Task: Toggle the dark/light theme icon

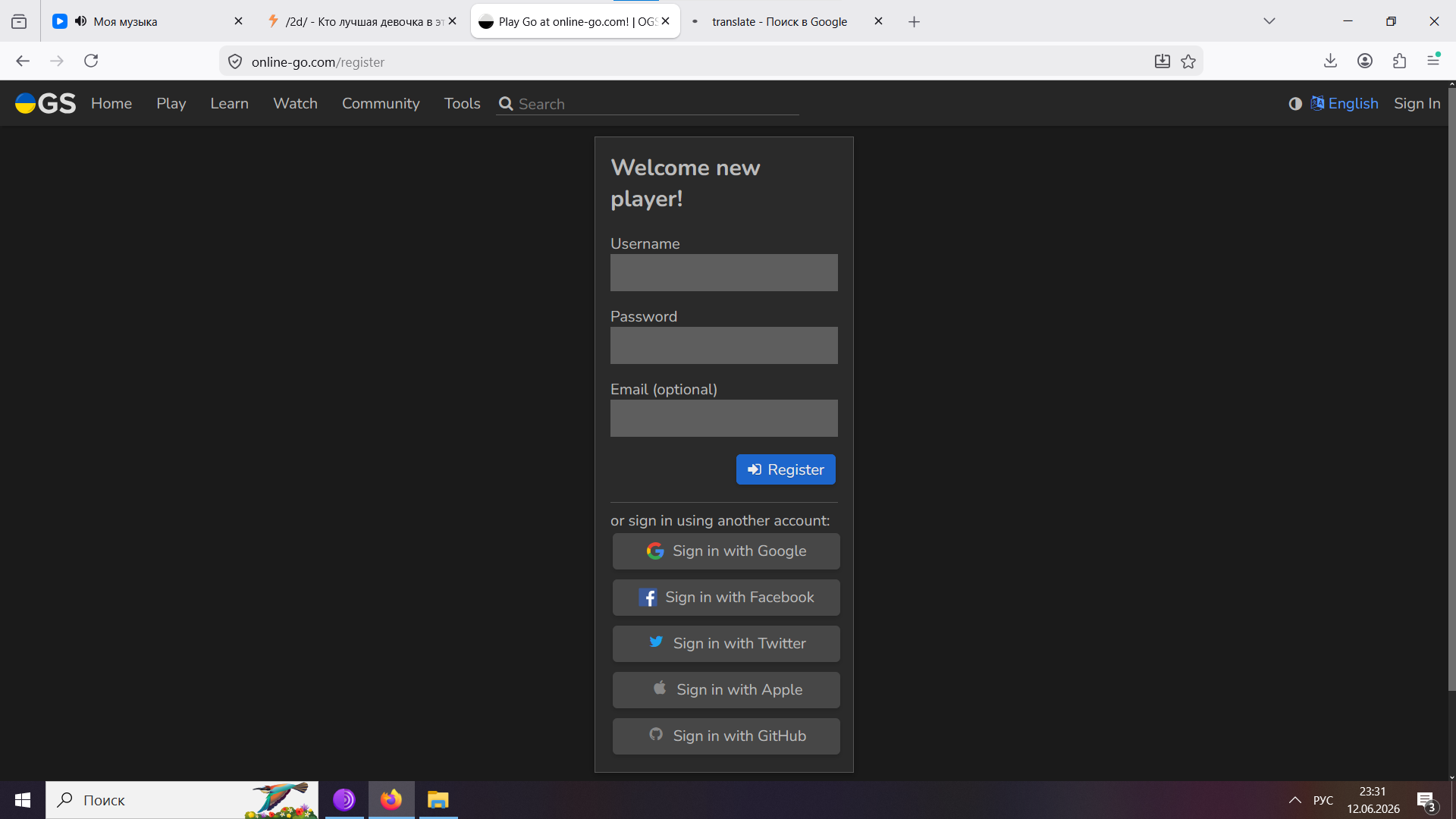Action: (1295, 104)
